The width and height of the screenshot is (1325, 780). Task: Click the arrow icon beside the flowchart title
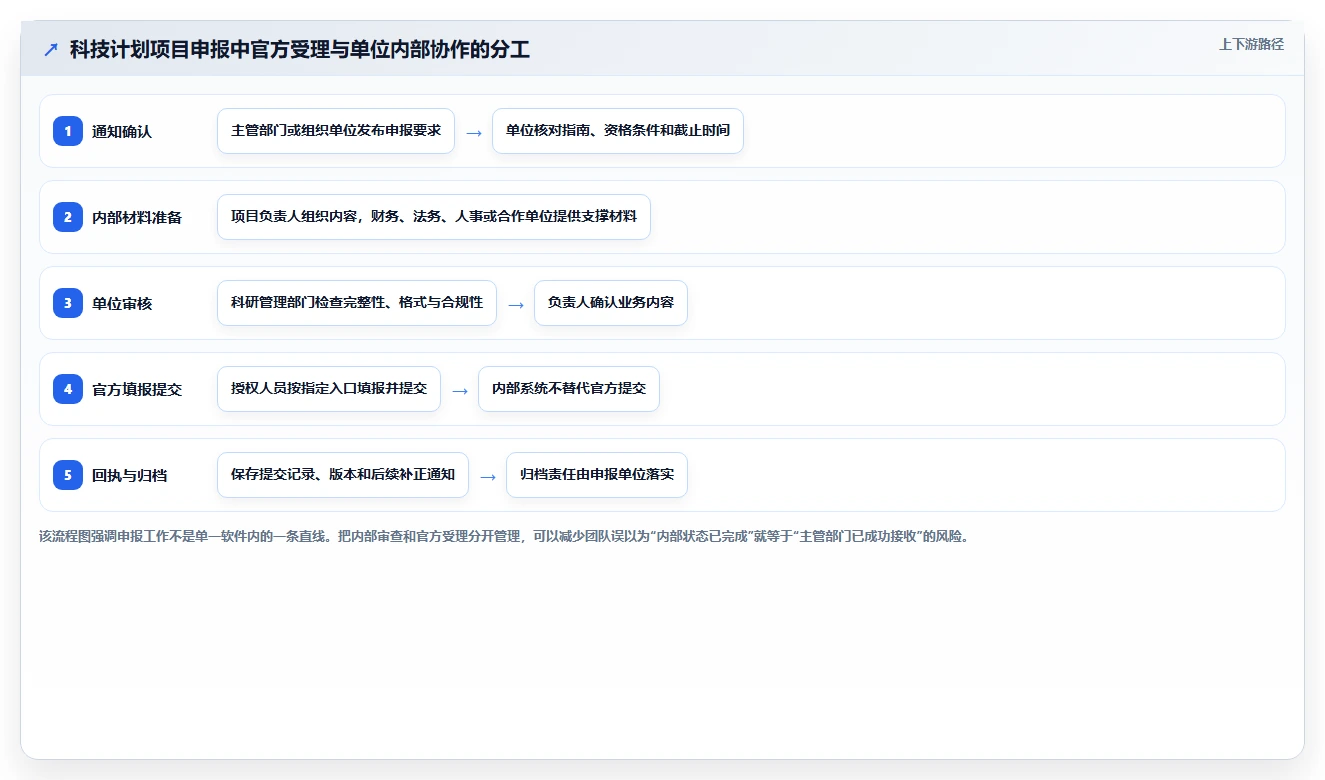point(51,50)
